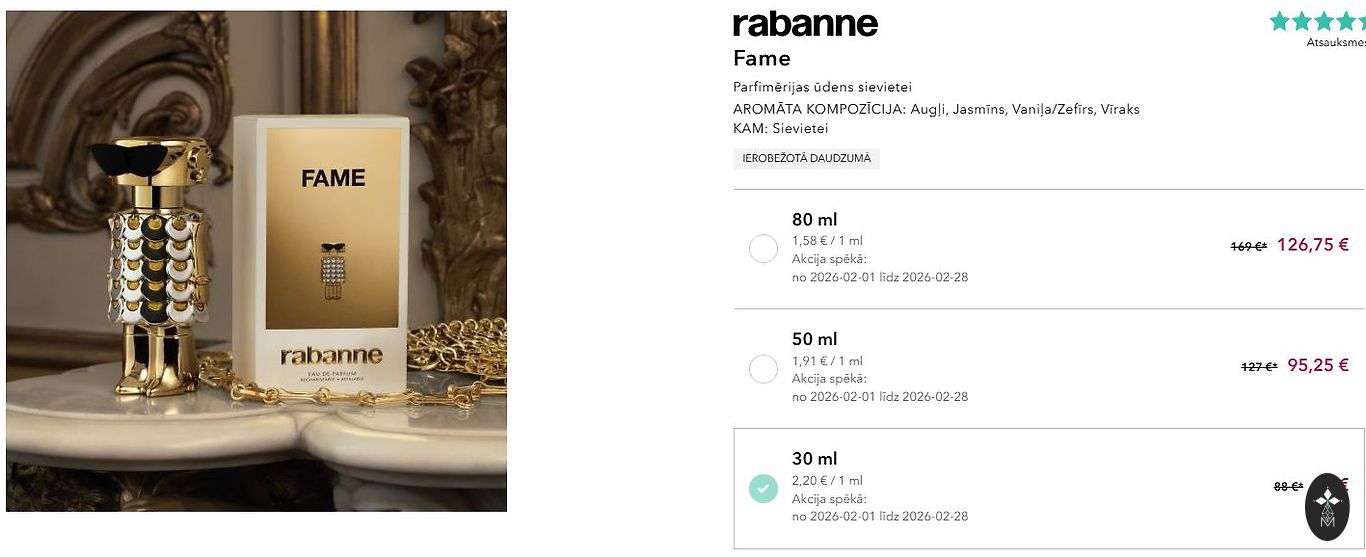Click the AROMĀTA KOMPOZĪCIJA description line
Viewport: 1366px width, 557px height.
tap(936, 109)
